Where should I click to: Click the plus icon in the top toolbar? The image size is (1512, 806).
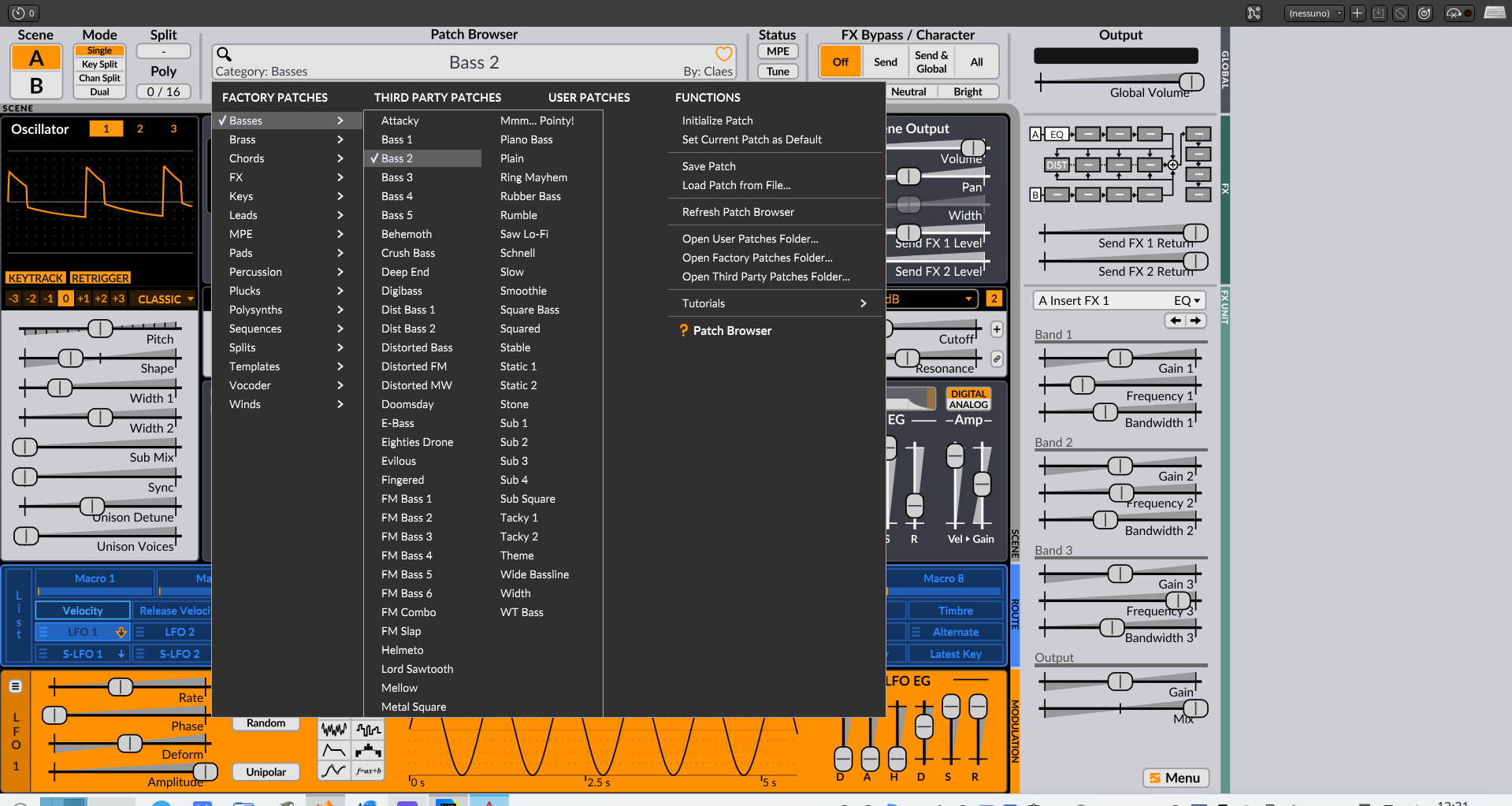click(x=1357, y=13)
